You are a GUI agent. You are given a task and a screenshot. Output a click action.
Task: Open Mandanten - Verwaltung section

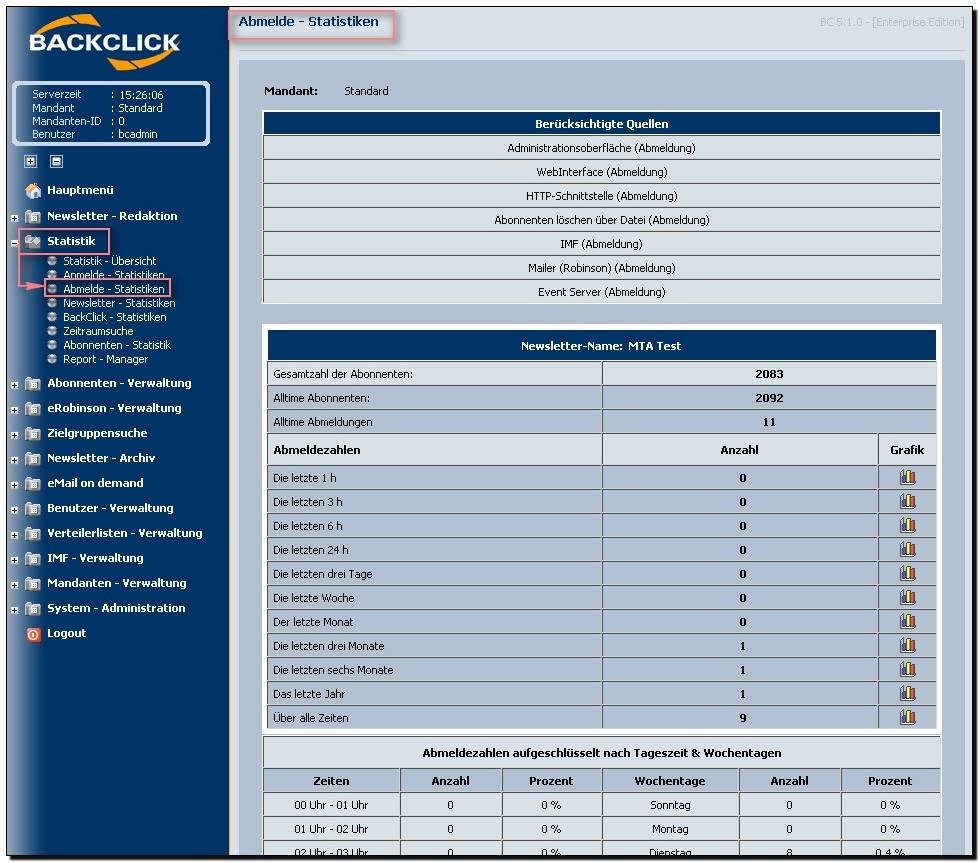(x=117, y=583)
